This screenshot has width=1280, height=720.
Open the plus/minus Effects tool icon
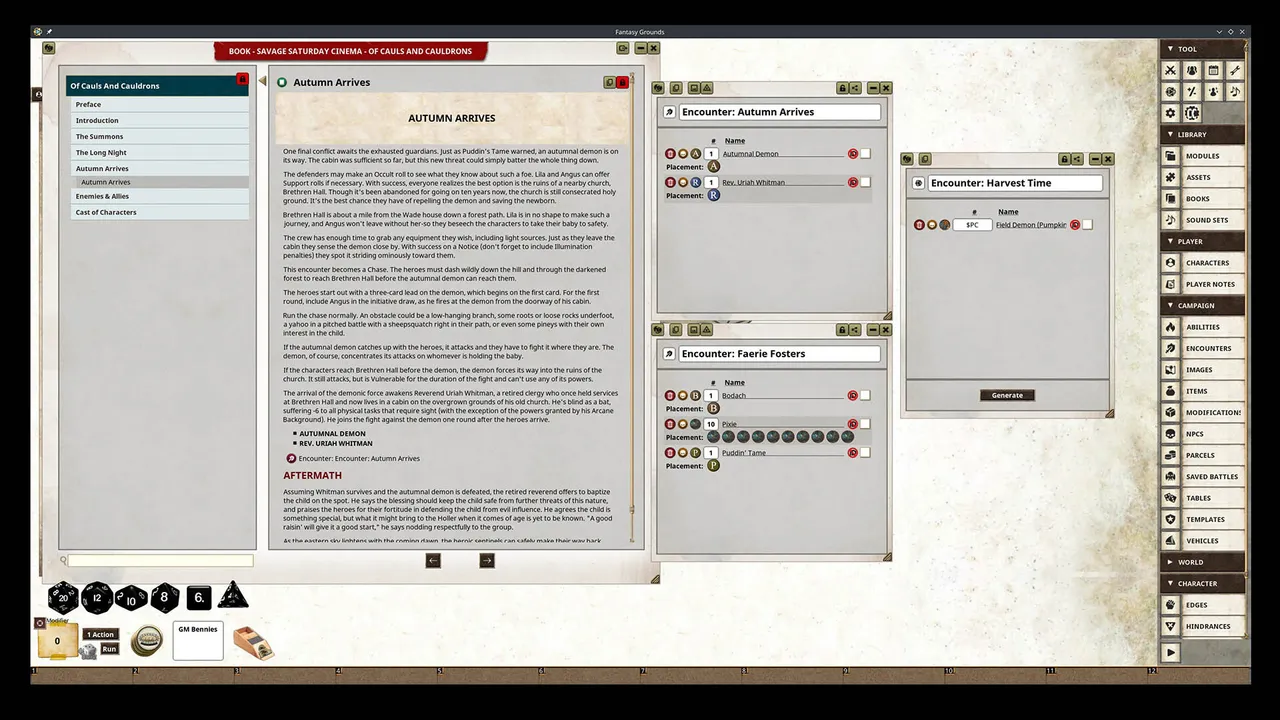pos(1192,91)
